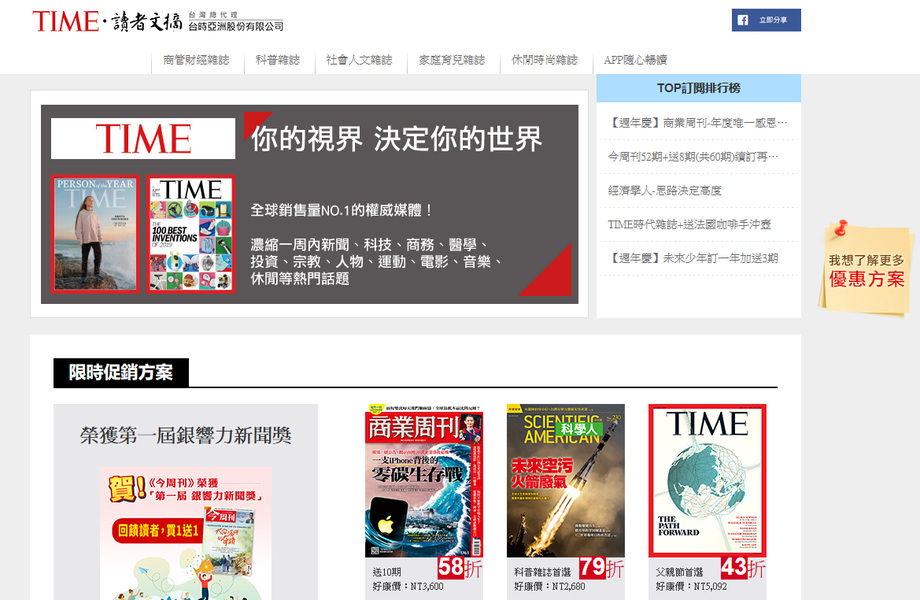Viewport: 920px width, 600px height.
Task: Open the 商業周刊 magazine cover
Action: (424, 480)
